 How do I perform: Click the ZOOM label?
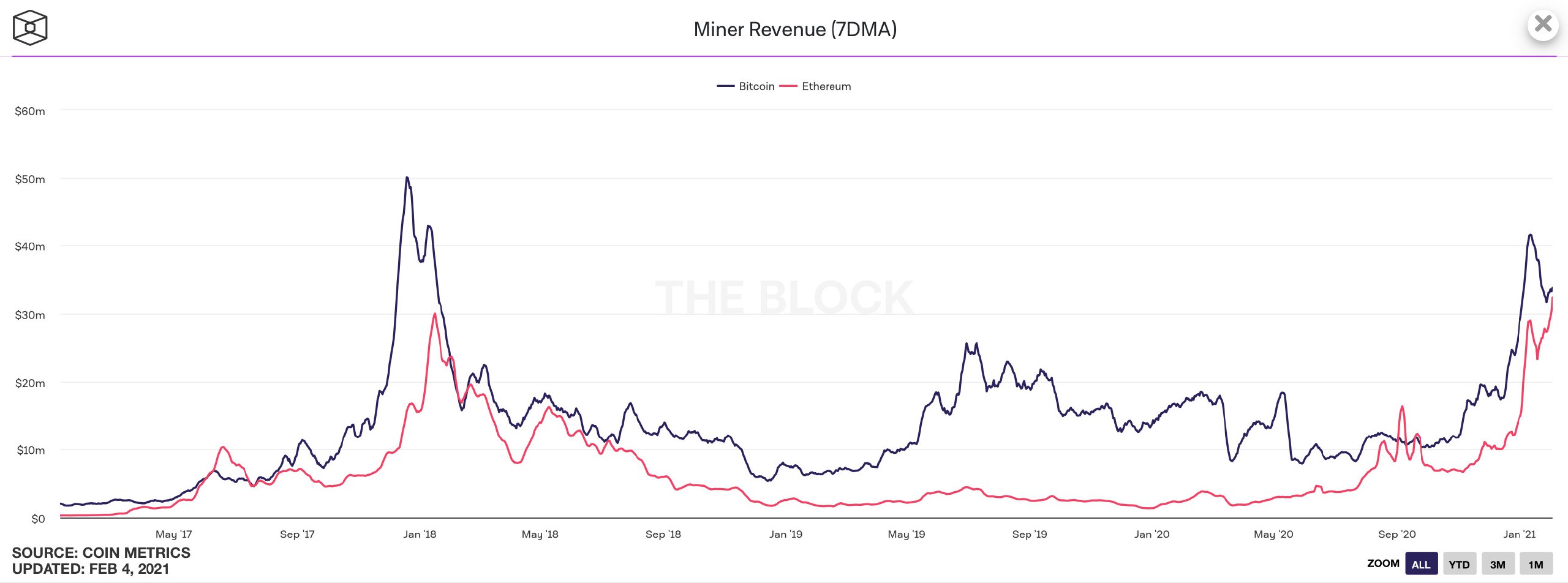(1383, 563)
